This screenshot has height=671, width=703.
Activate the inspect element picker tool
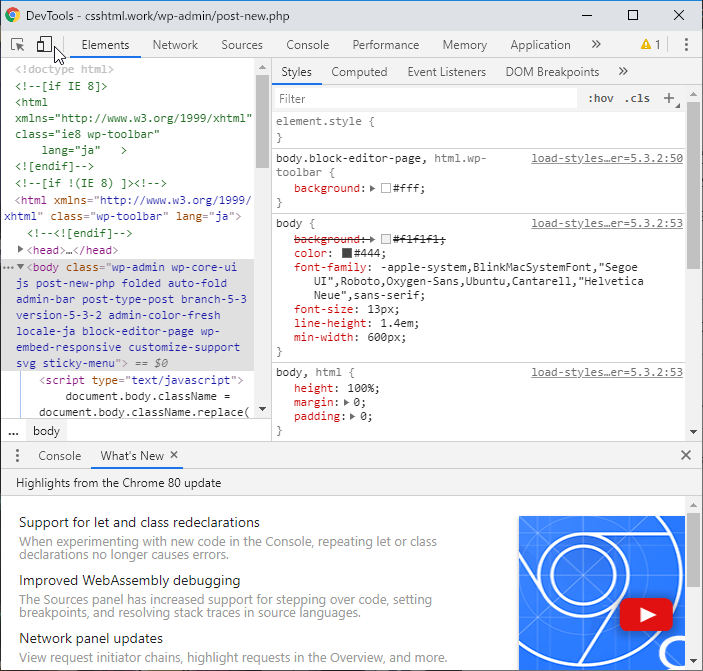click(18, 45)
